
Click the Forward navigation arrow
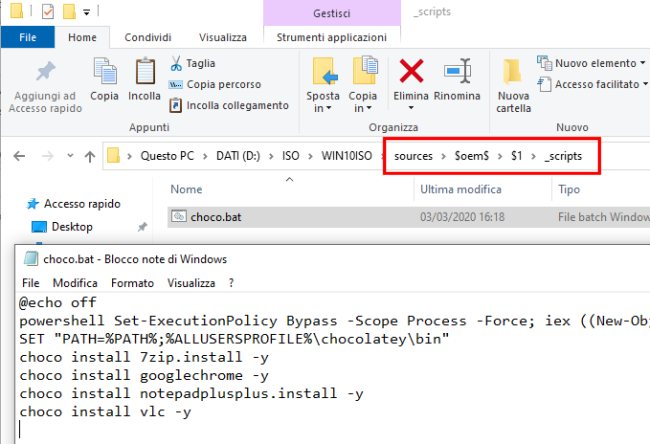point(48,156)
